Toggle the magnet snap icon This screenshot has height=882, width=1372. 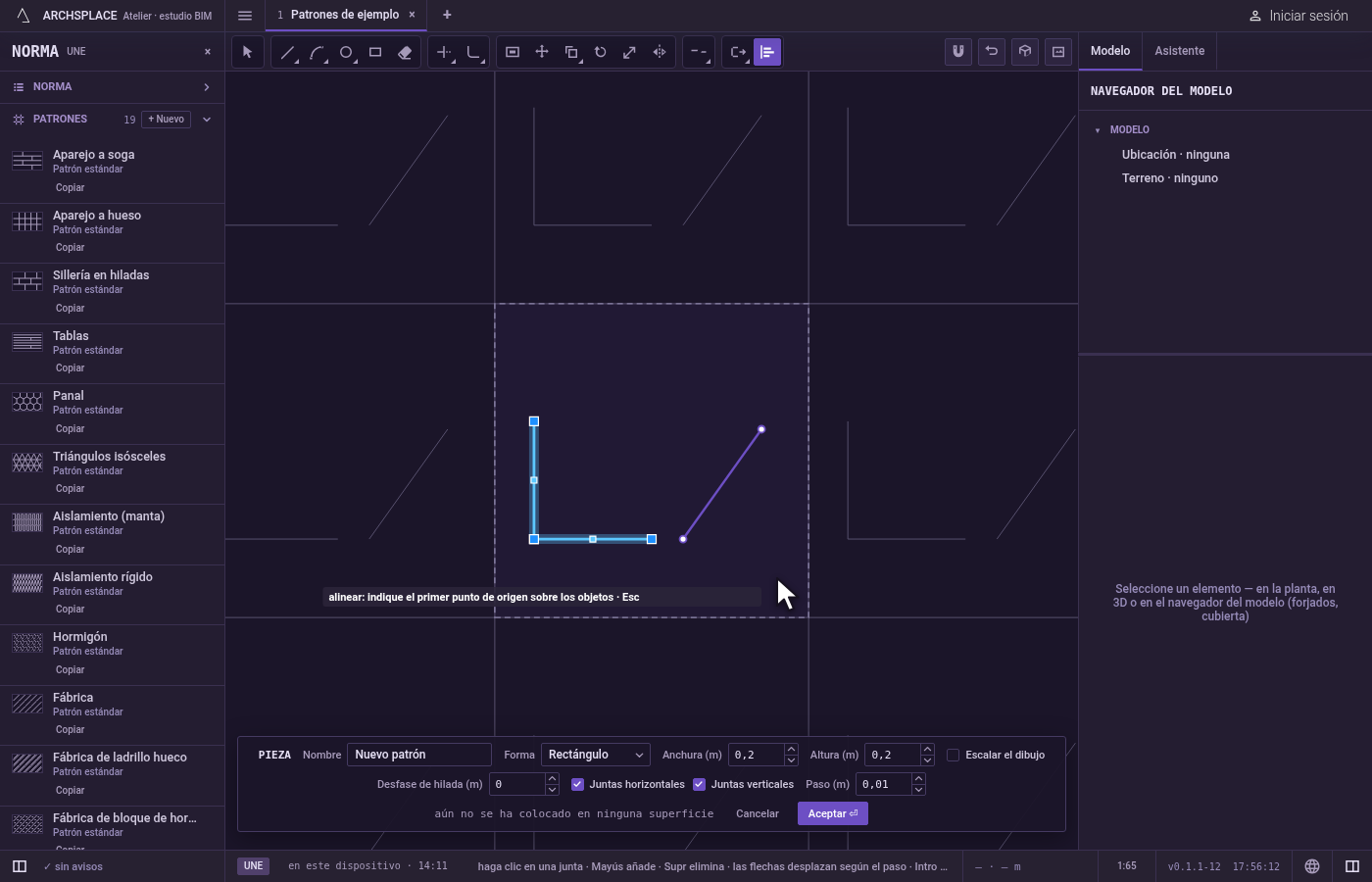tap(958, 52)
